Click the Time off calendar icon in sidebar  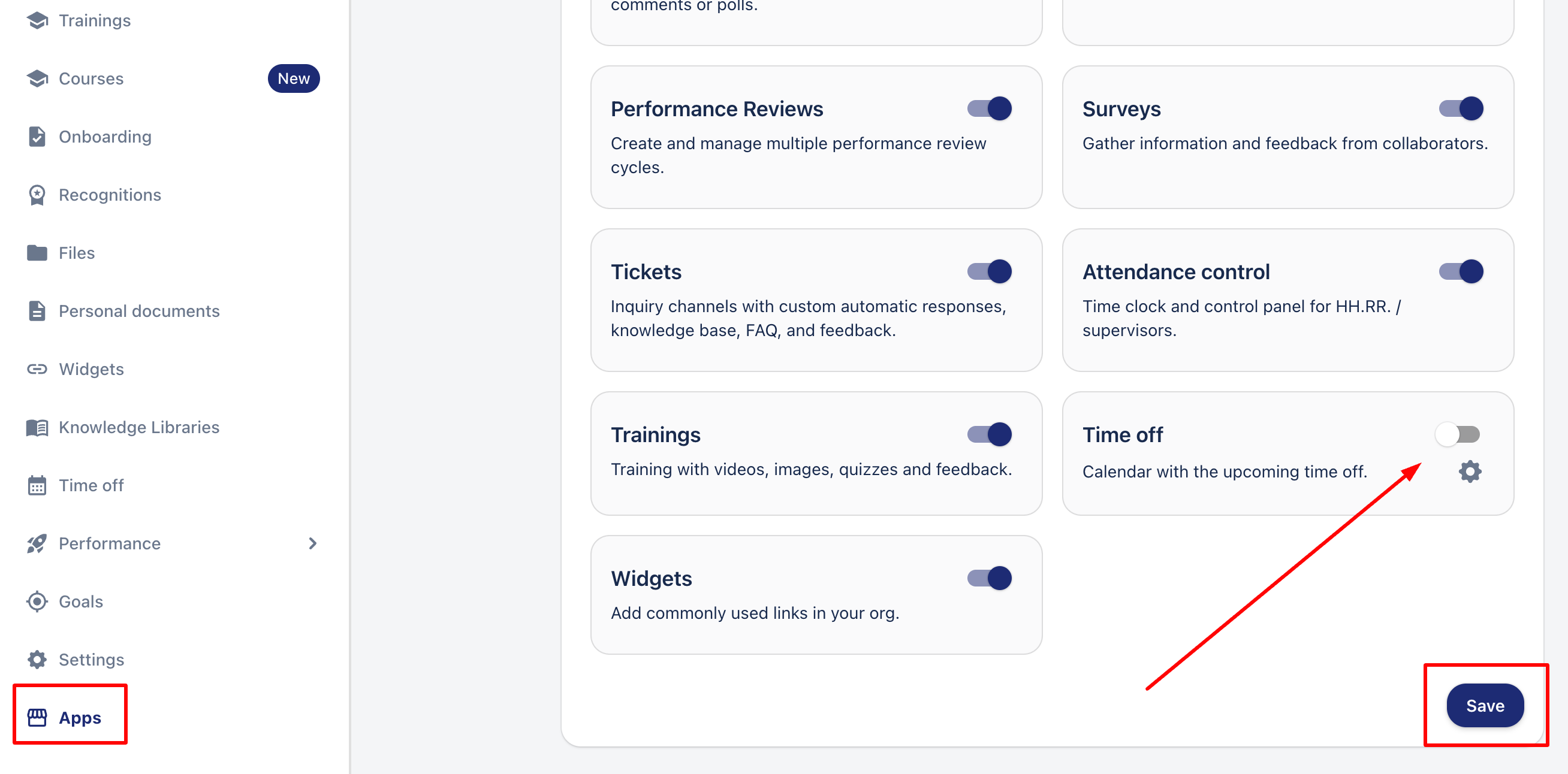pyautogui.click(x=37, y=486)
